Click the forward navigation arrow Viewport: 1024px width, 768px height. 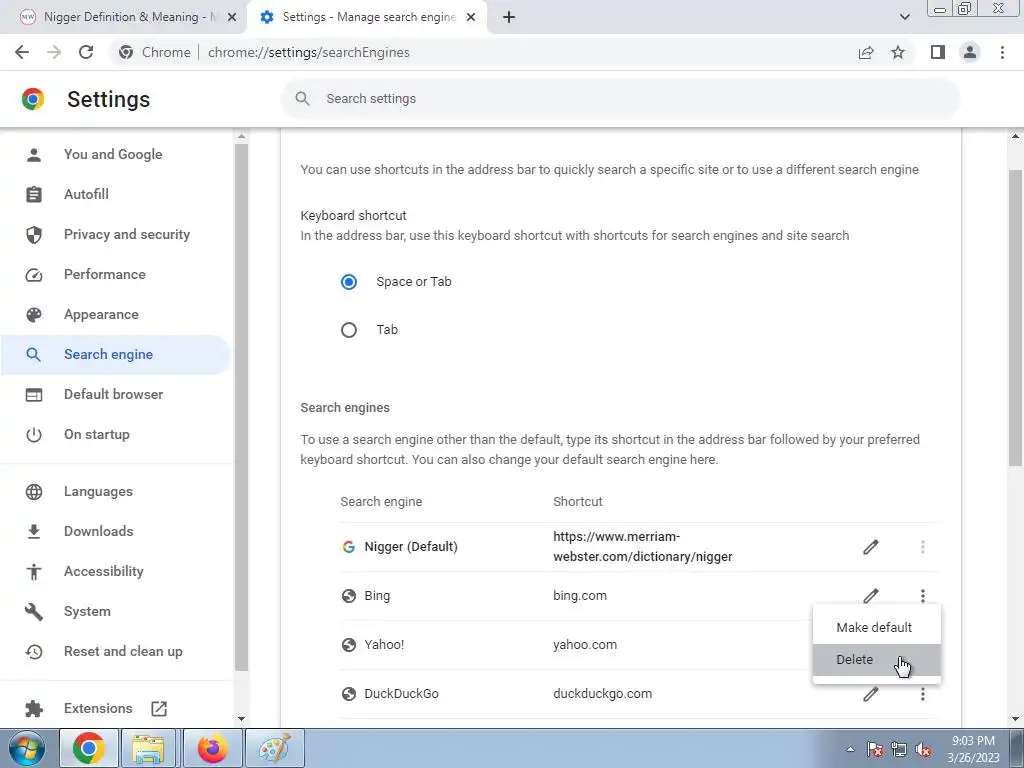pyautogui.click(x=54, y=52)
